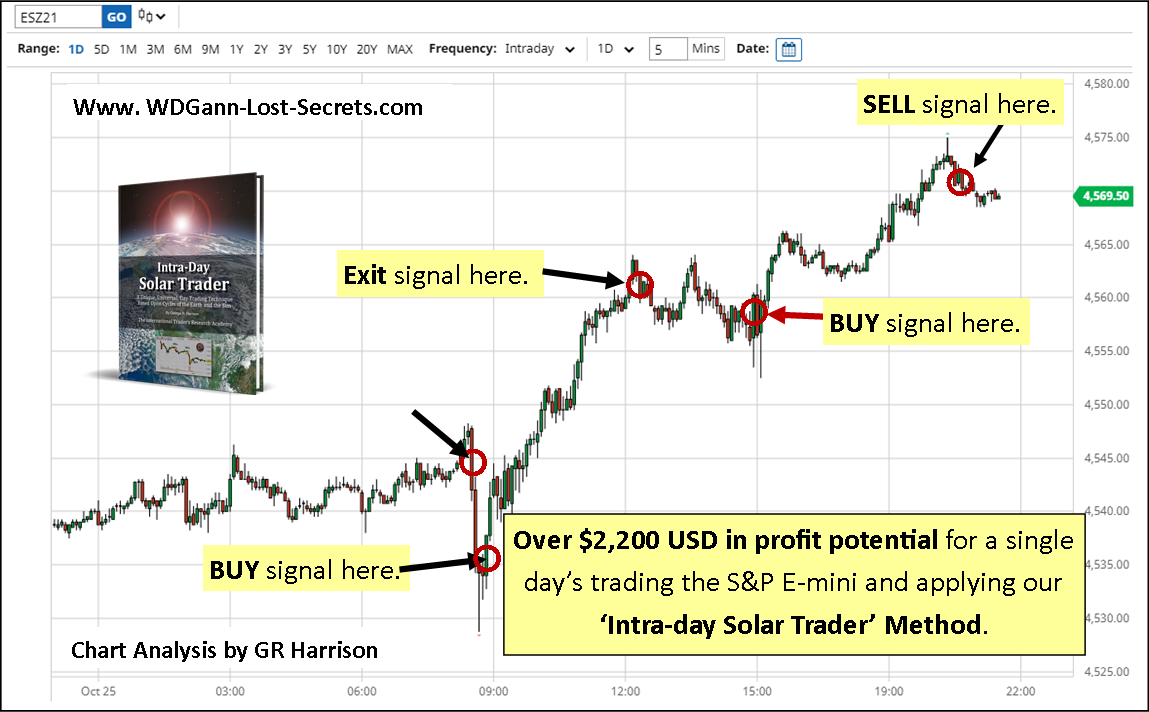Expand the 1D period dropdown

coord(615,49)
